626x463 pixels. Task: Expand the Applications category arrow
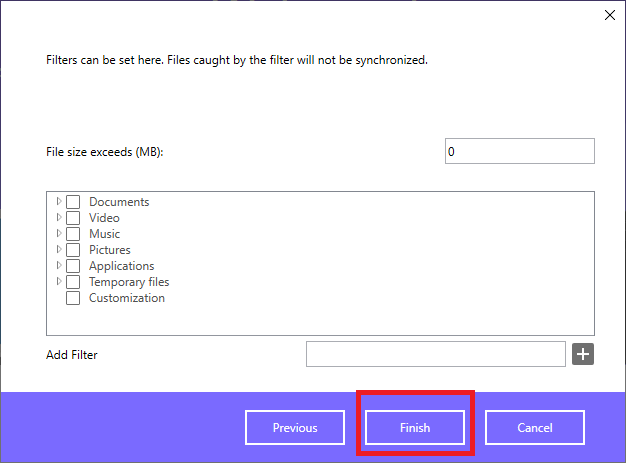(59, 265)
